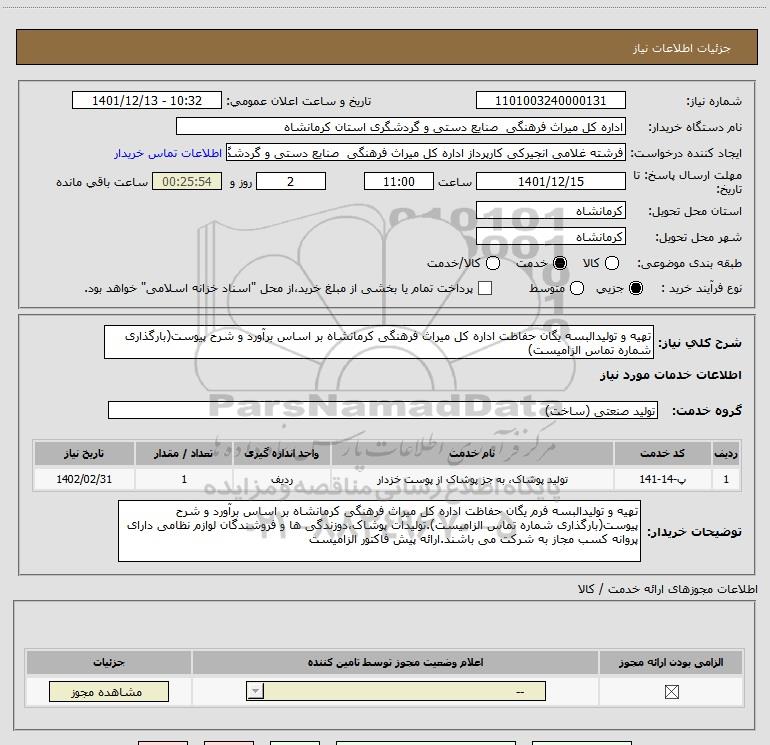This screenshot has width=770, height=745.
Task: Select the کالا radio button
Action: click(612, 263)
